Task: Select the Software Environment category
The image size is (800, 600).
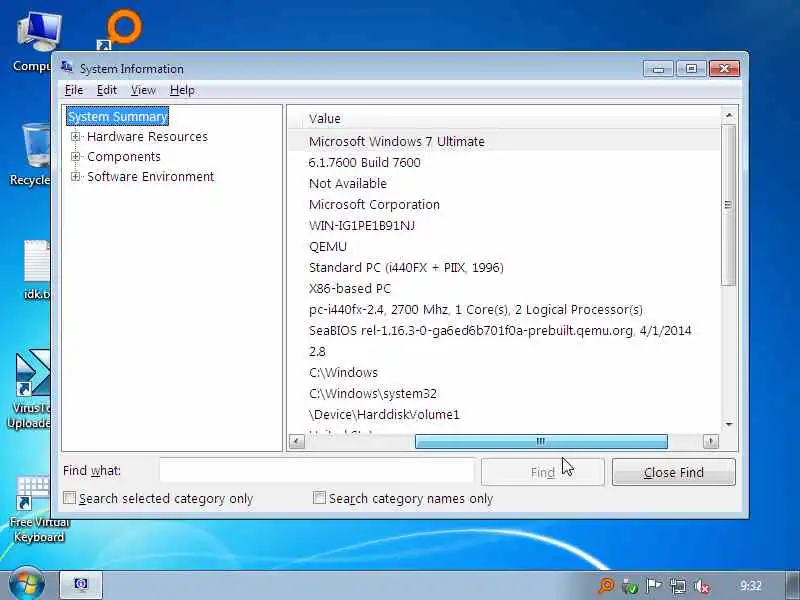Action: coord(151,177)
